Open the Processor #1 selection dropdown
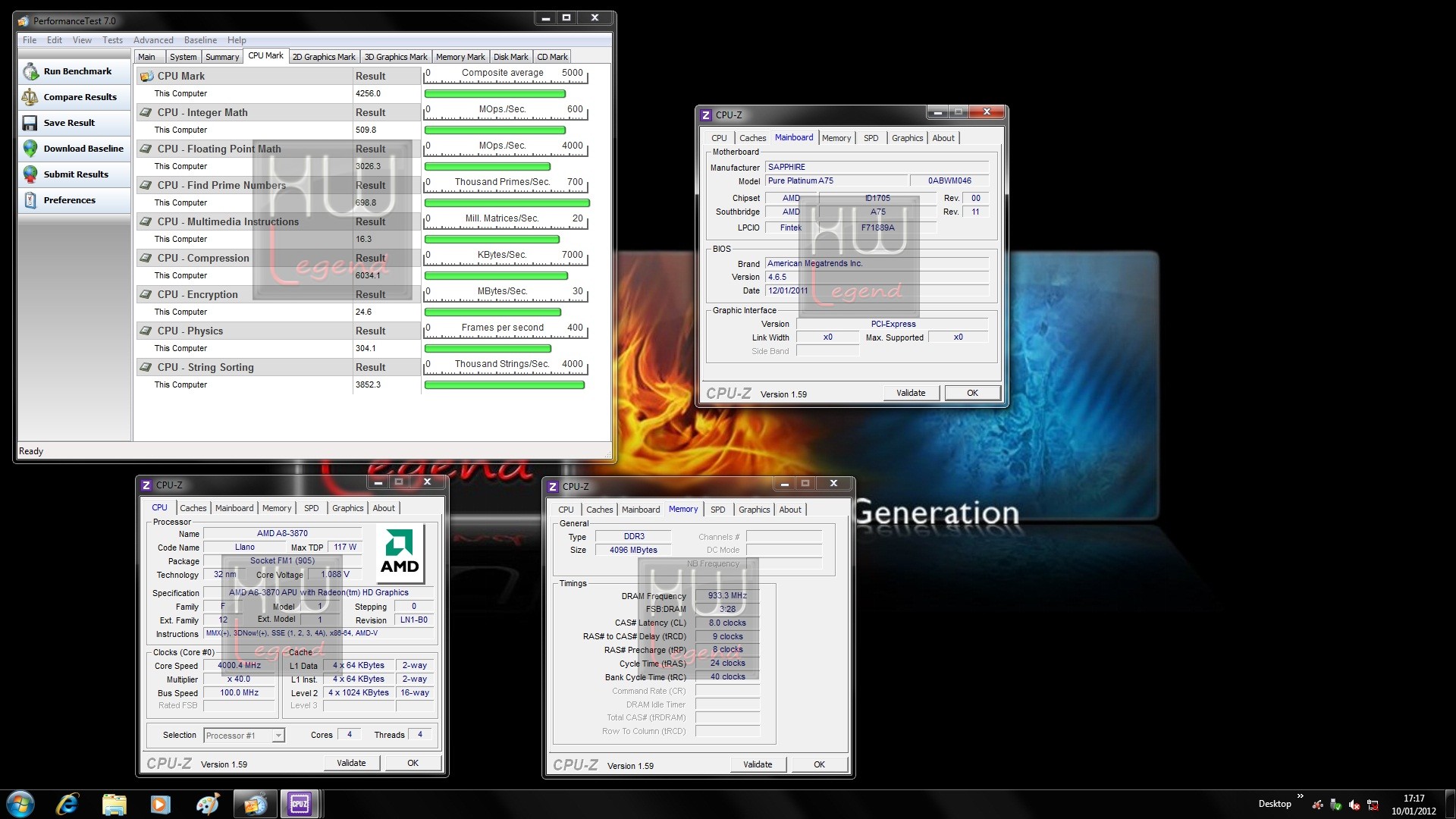 pyautogui.click(x=244, y=736)
